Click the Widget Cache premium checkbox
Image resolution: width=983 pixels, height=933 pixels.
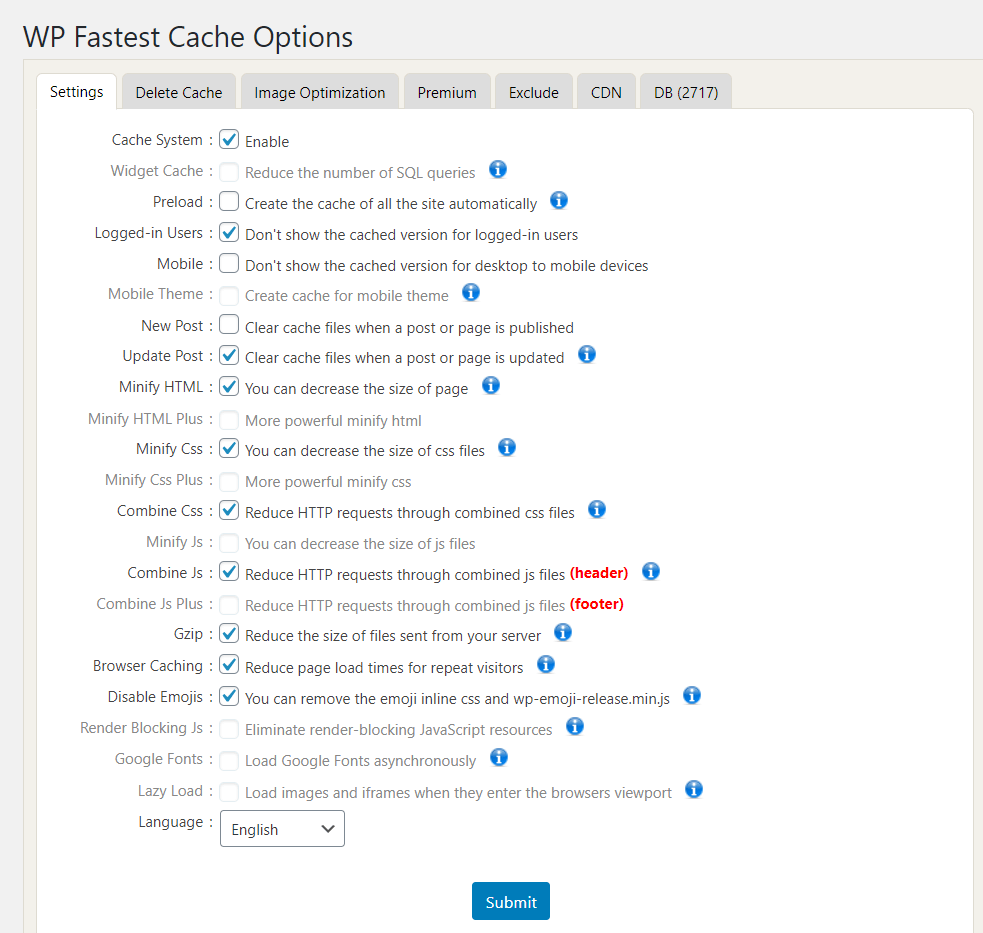[x=229, y=171]
